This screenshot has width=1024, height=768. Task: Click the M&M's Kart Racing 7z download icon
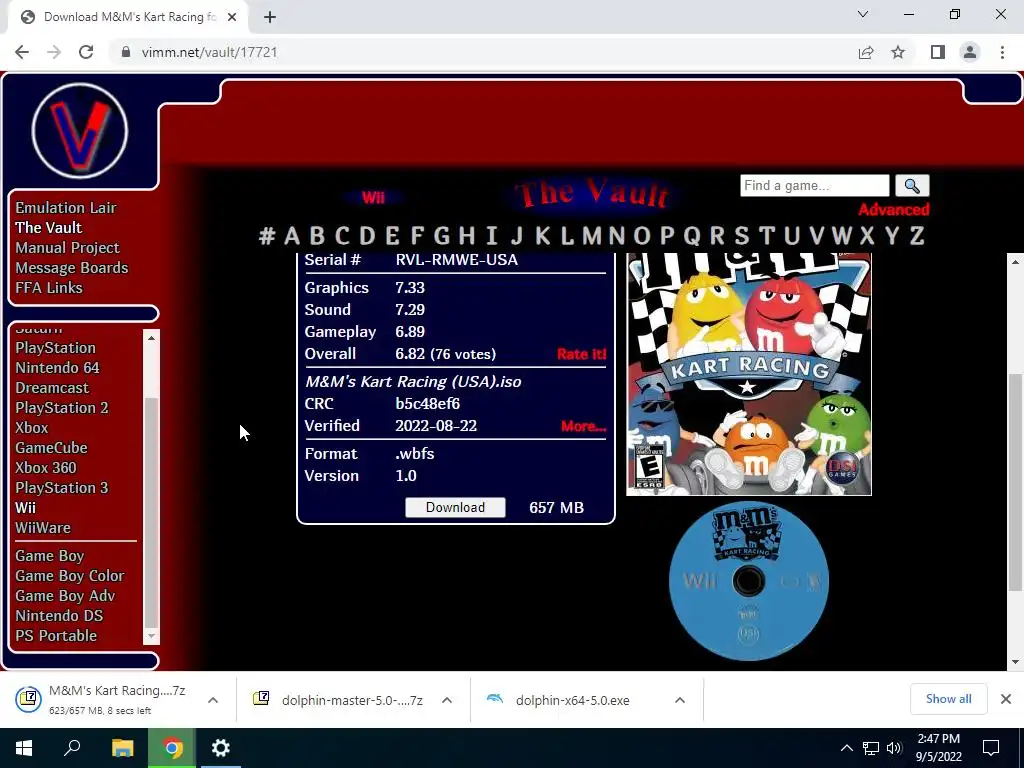coord(29,699)
